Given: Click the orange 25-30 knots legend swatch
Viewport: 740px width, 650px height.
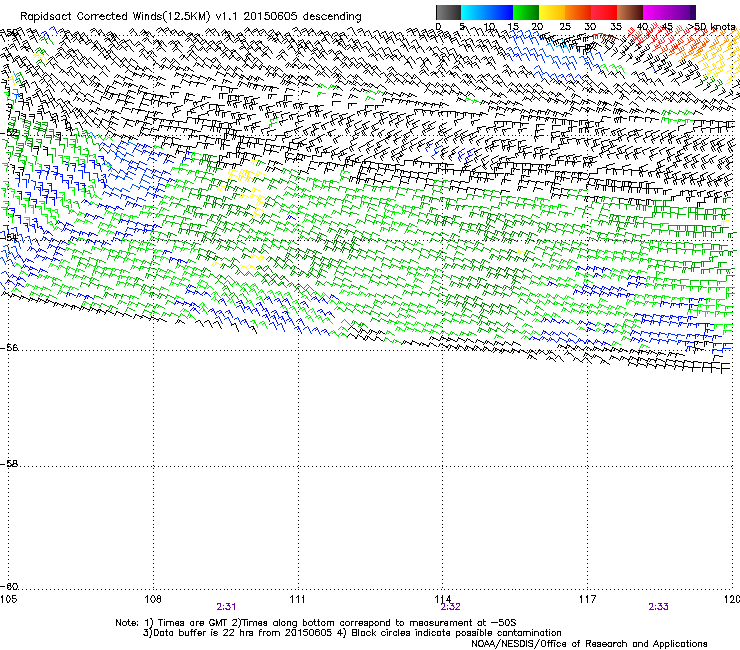Looking at the screenshot, I should 578,12.
